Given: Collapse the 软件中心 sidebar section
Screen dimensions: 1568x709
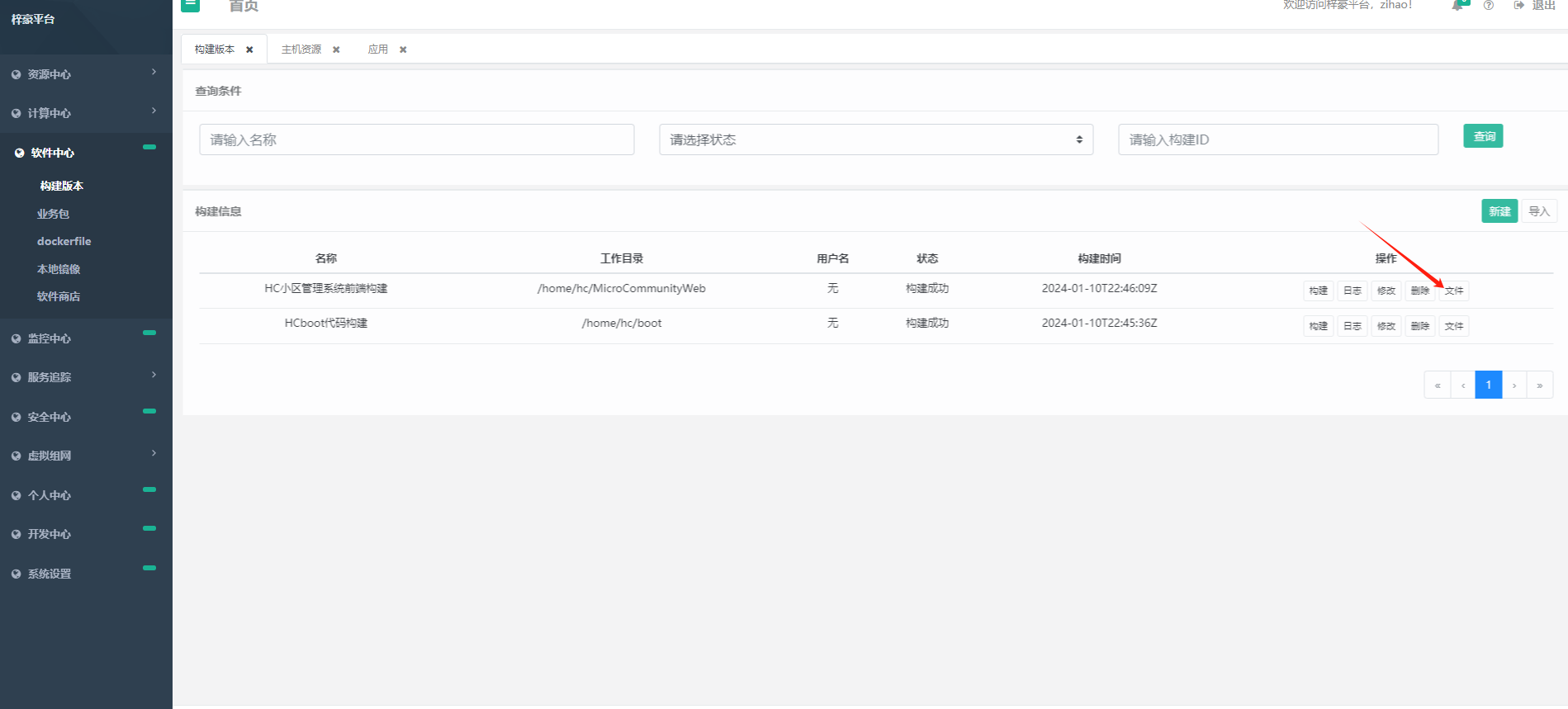Looking at the screenshot, I should (x=149, y=148).
